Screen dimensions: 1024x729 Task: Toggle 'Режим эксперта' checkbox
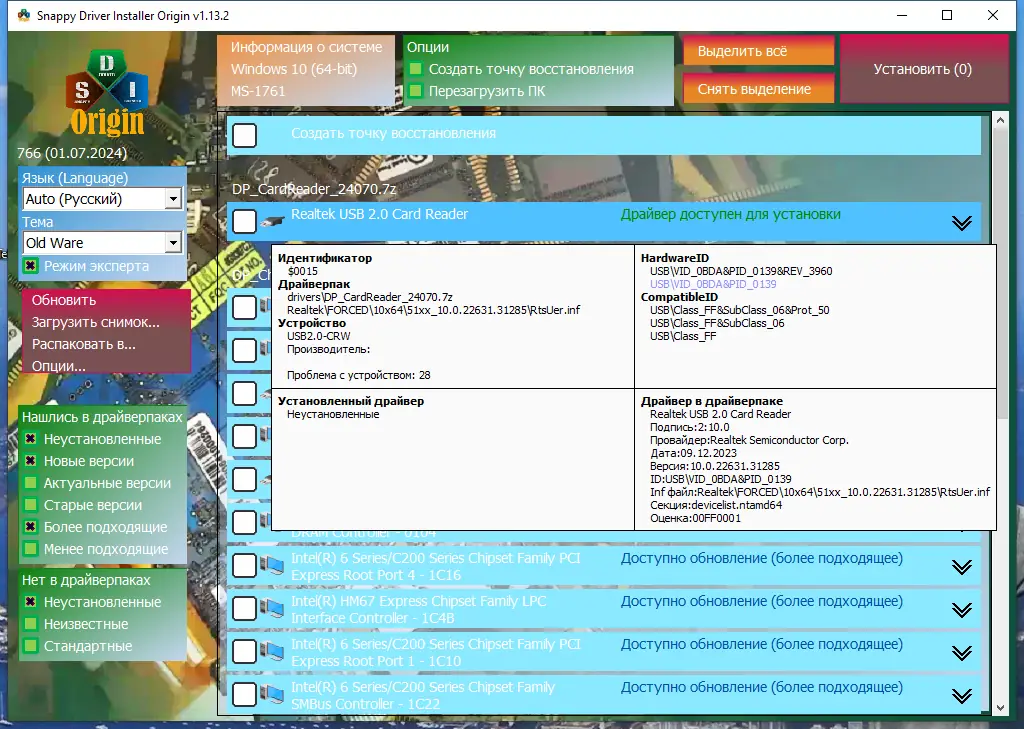30,266
